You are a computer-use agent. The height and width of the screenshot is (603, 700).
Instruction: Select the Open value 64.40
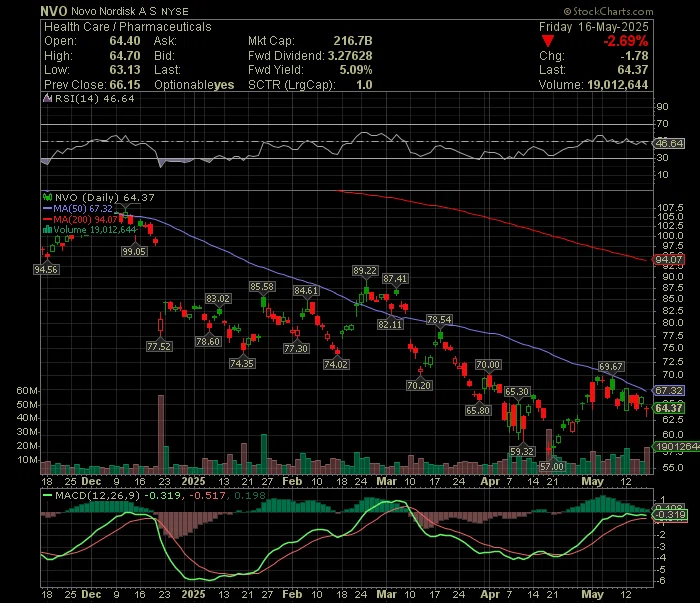125,41
